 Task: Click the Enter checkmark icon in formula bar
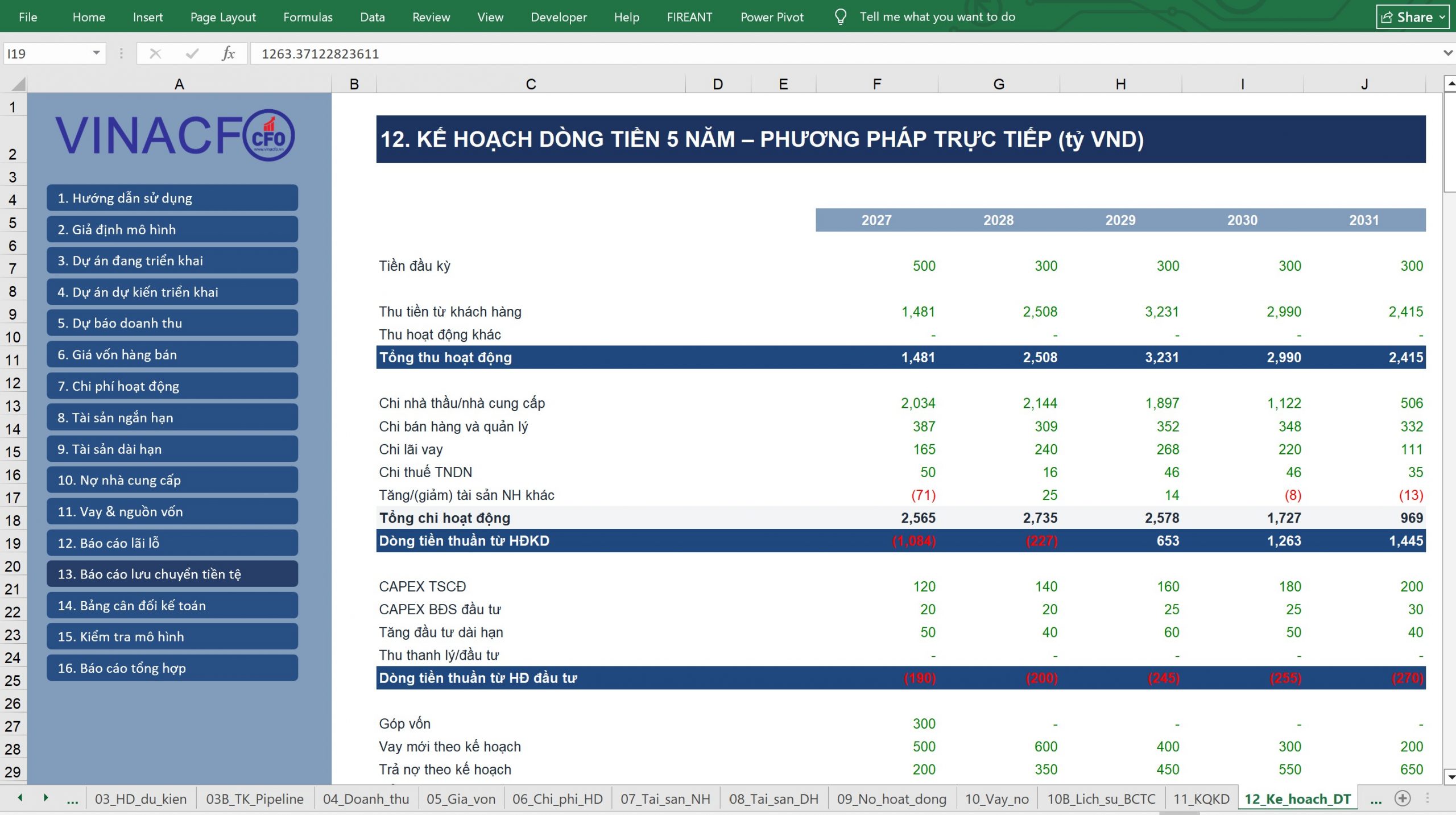[x=192, y=53]
